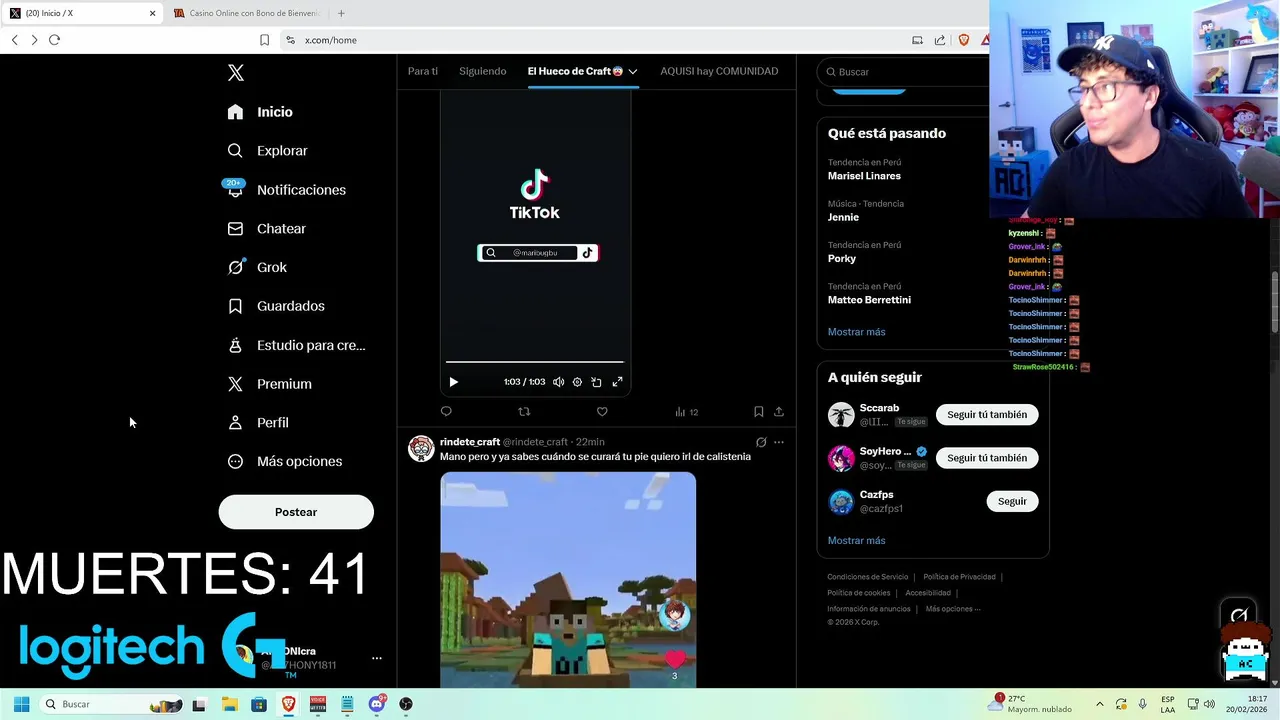1280x720 pixels.
Task: Open the Windows Start menu
Action: (21, 704)
